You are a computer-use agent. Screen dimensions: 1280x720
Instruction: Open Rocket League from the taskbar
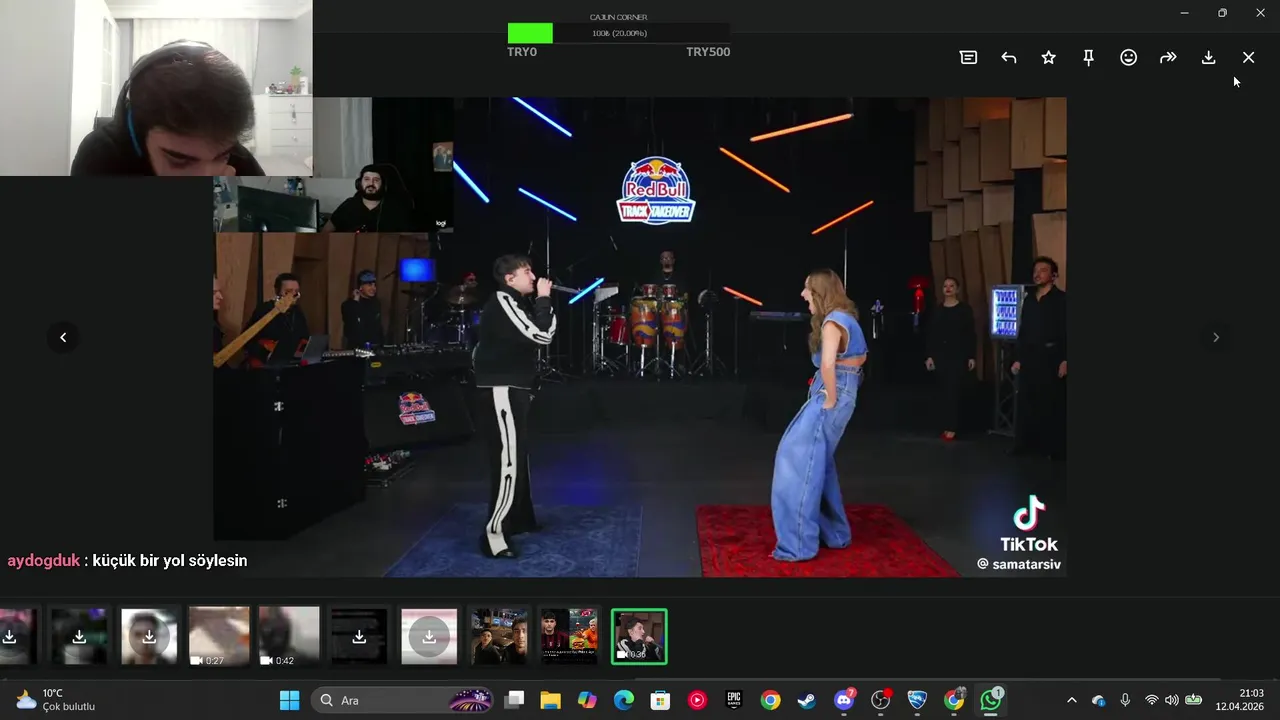[917, 700]
